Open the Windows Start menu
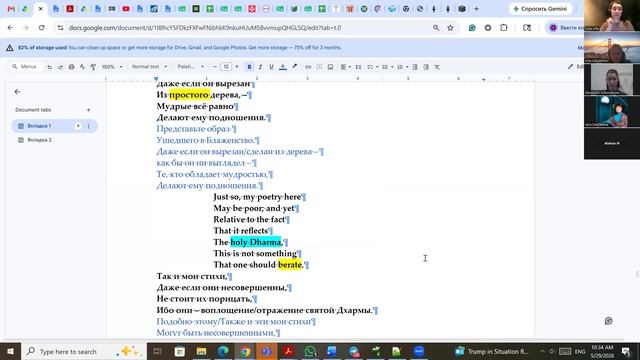This screenshot has height=360, width=640. click(x=10, y=351)
